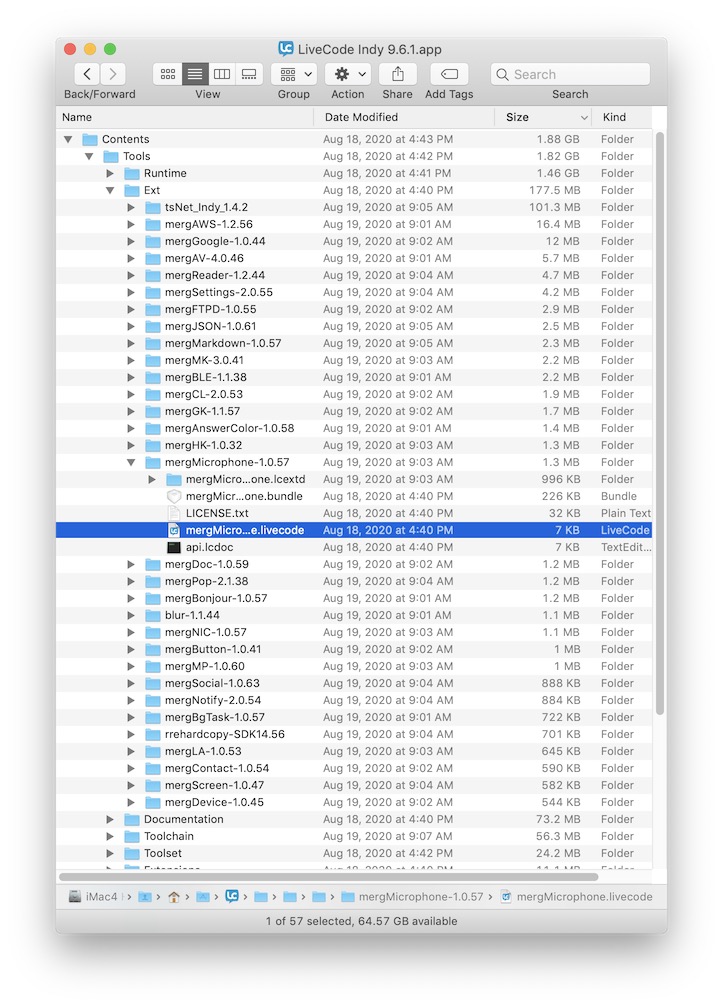Select the mergMK-3.0.41 row

coord(354,360)
